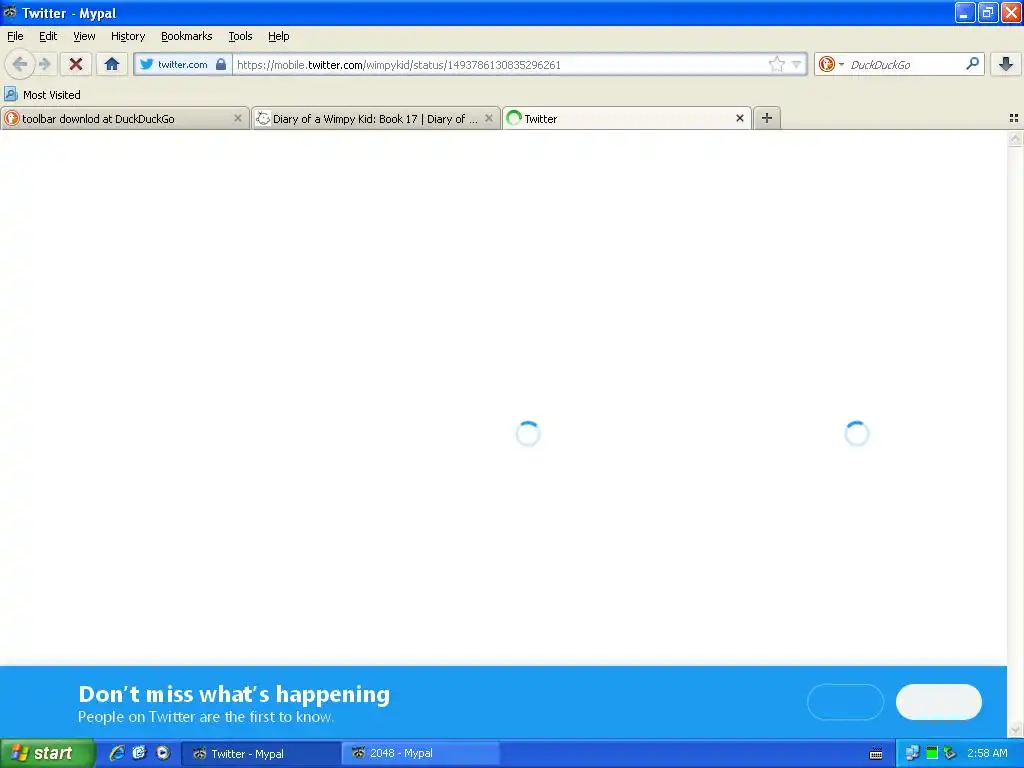
Task: Open the Windows Start menu
Action: (x=47, y=753)
